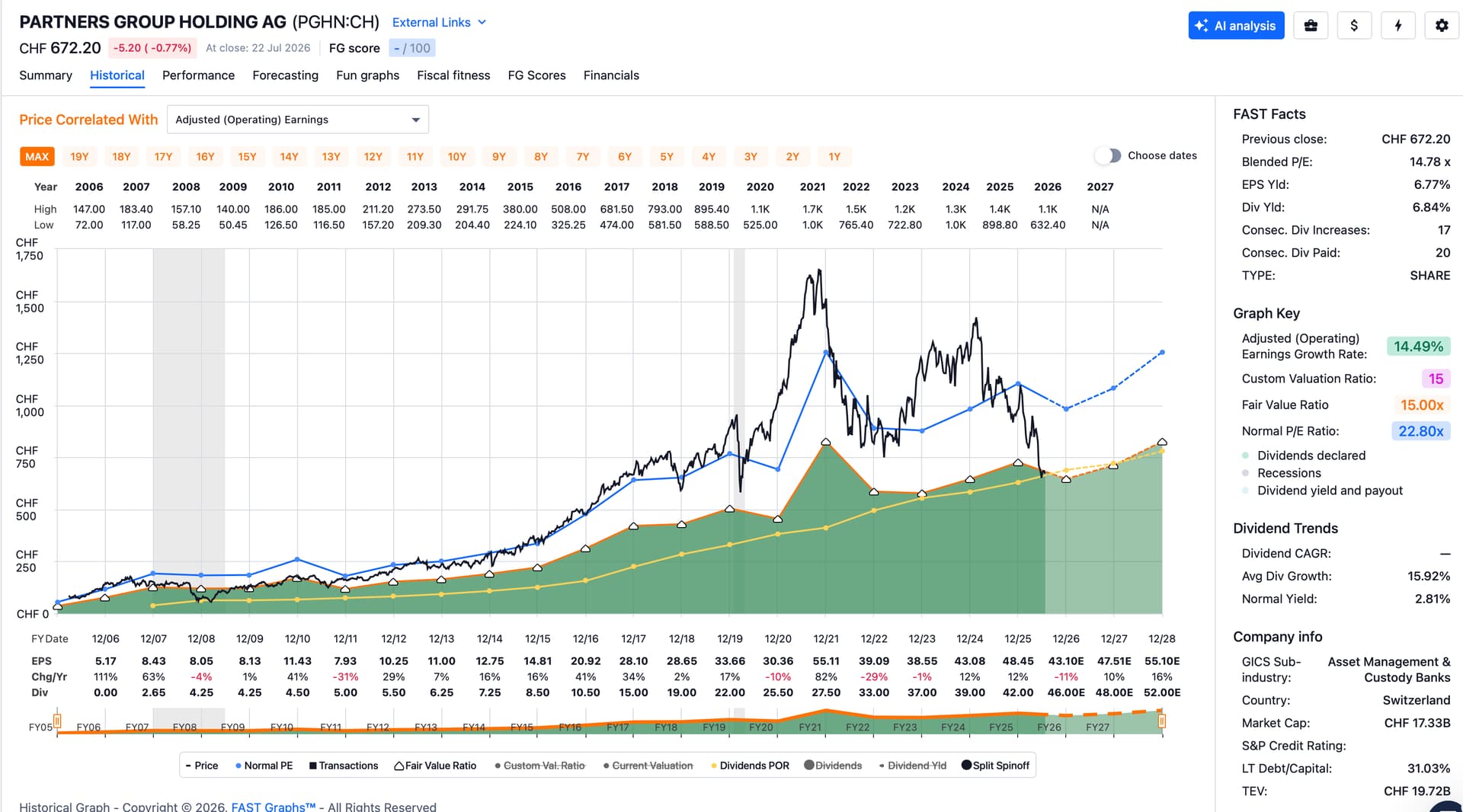The image size is (1463, 812).
Task: Click the 22.80x Normal P/E Ratio swatch
Action: pos(1420,431)
